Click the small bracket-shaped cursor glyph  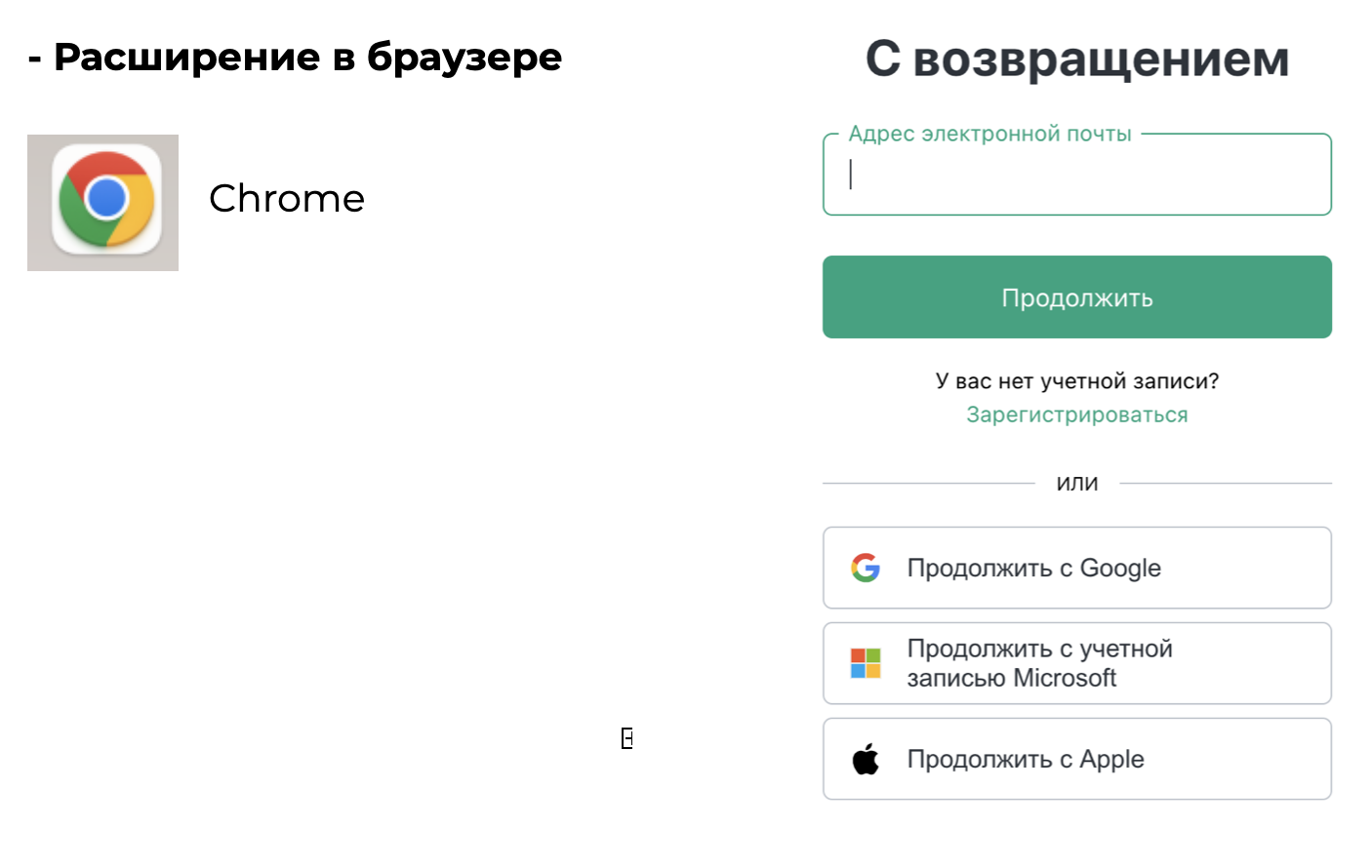click(x=626, y=738)
